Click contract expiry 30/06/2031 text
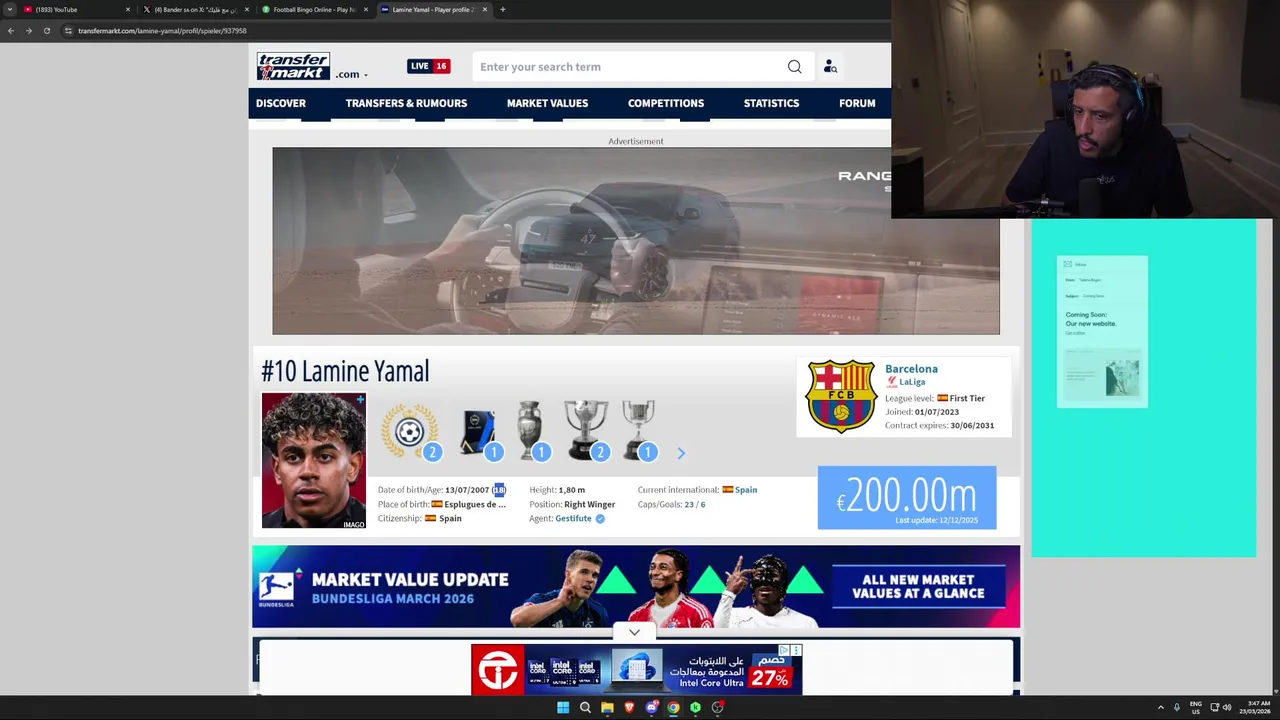The height and width of the screenshot is (720, 1280). click(972, 425)
